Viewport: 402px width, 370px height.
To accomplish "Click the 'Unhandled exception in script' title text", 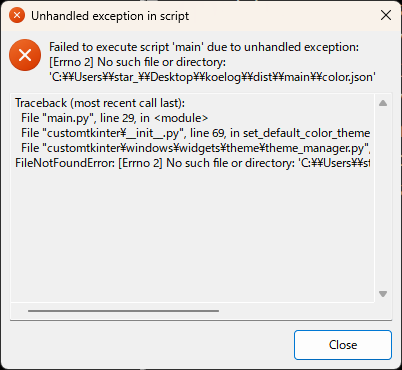I will tap(110, 16).
